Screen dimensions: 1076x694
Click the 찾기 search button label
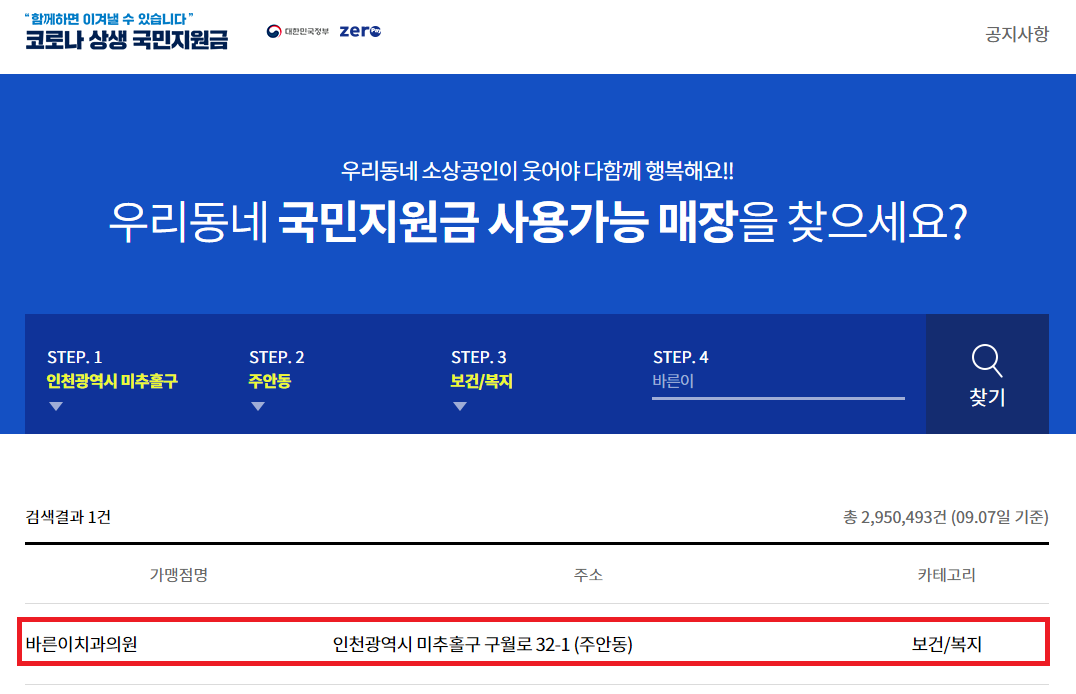[x=987, y=397]
